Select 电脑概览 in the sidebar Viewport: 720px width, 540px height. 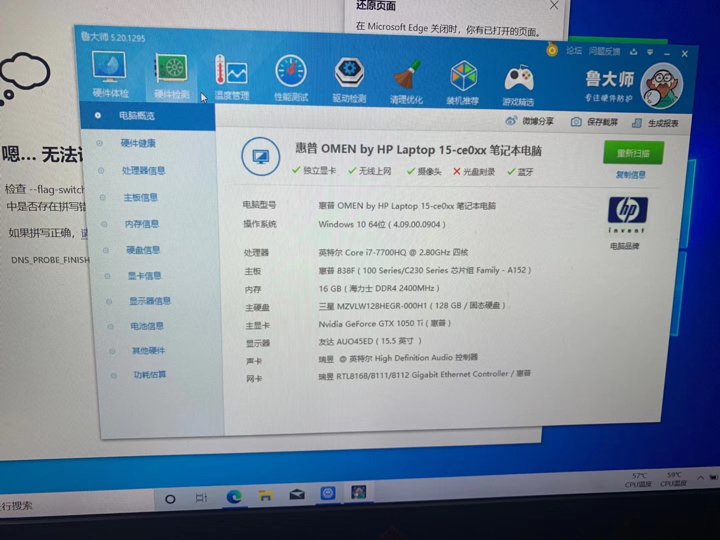coord(148,116)
